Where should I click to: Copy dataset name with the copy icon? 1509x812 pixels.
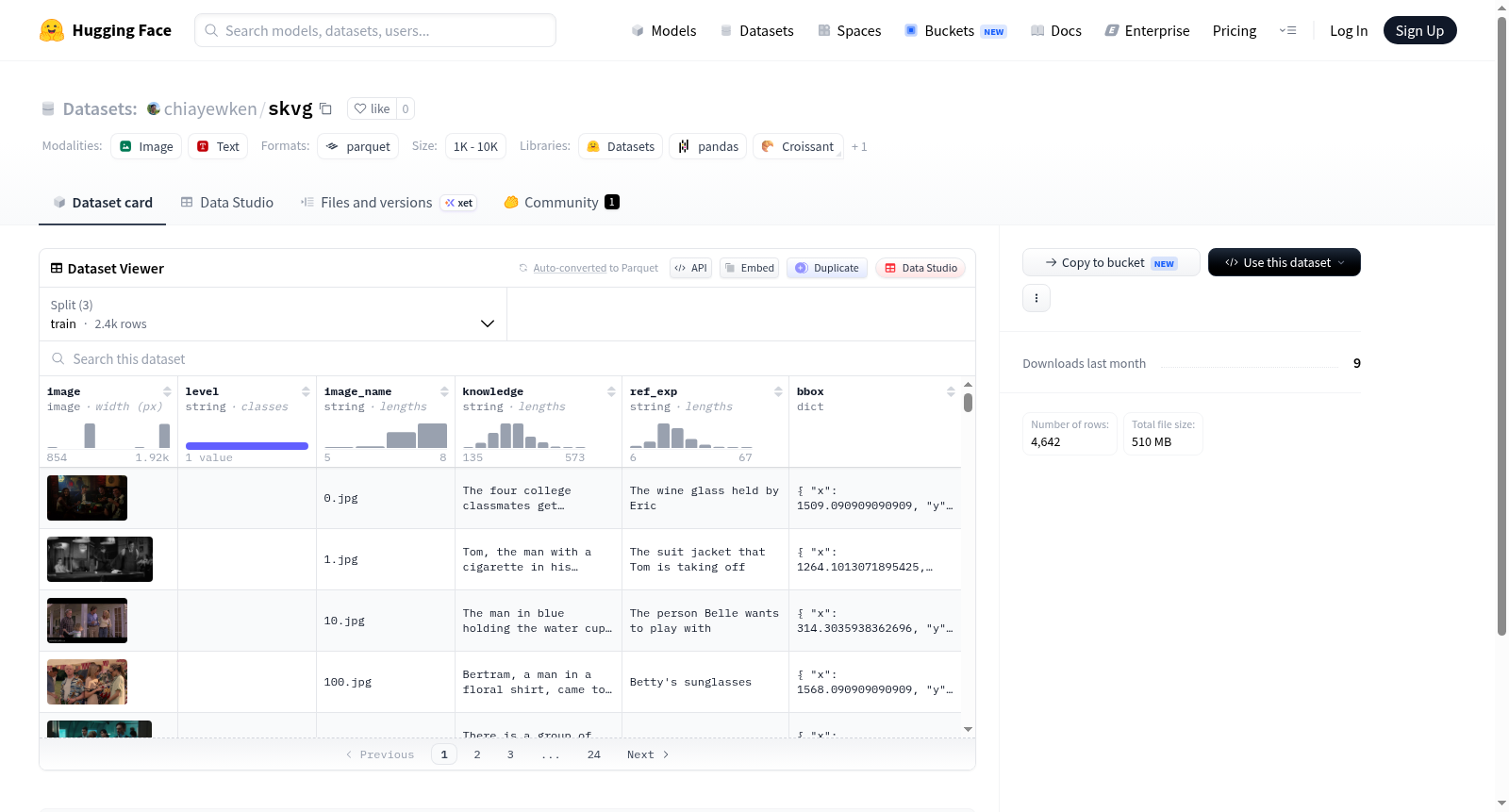tap(325, 108)
